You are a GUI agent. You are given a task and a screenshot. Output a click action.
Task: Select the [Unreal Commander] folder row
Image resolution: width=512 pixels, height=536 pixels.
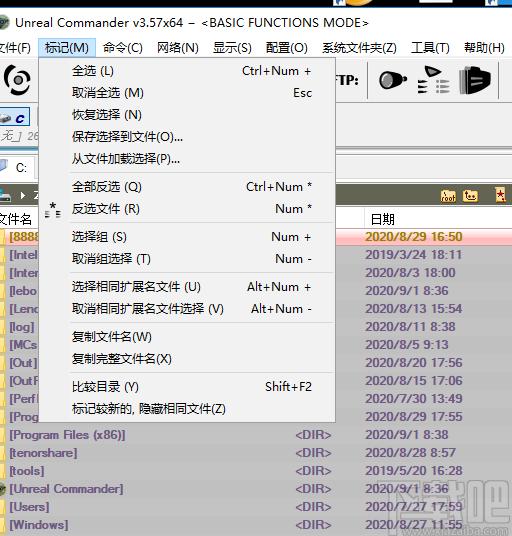256,489
